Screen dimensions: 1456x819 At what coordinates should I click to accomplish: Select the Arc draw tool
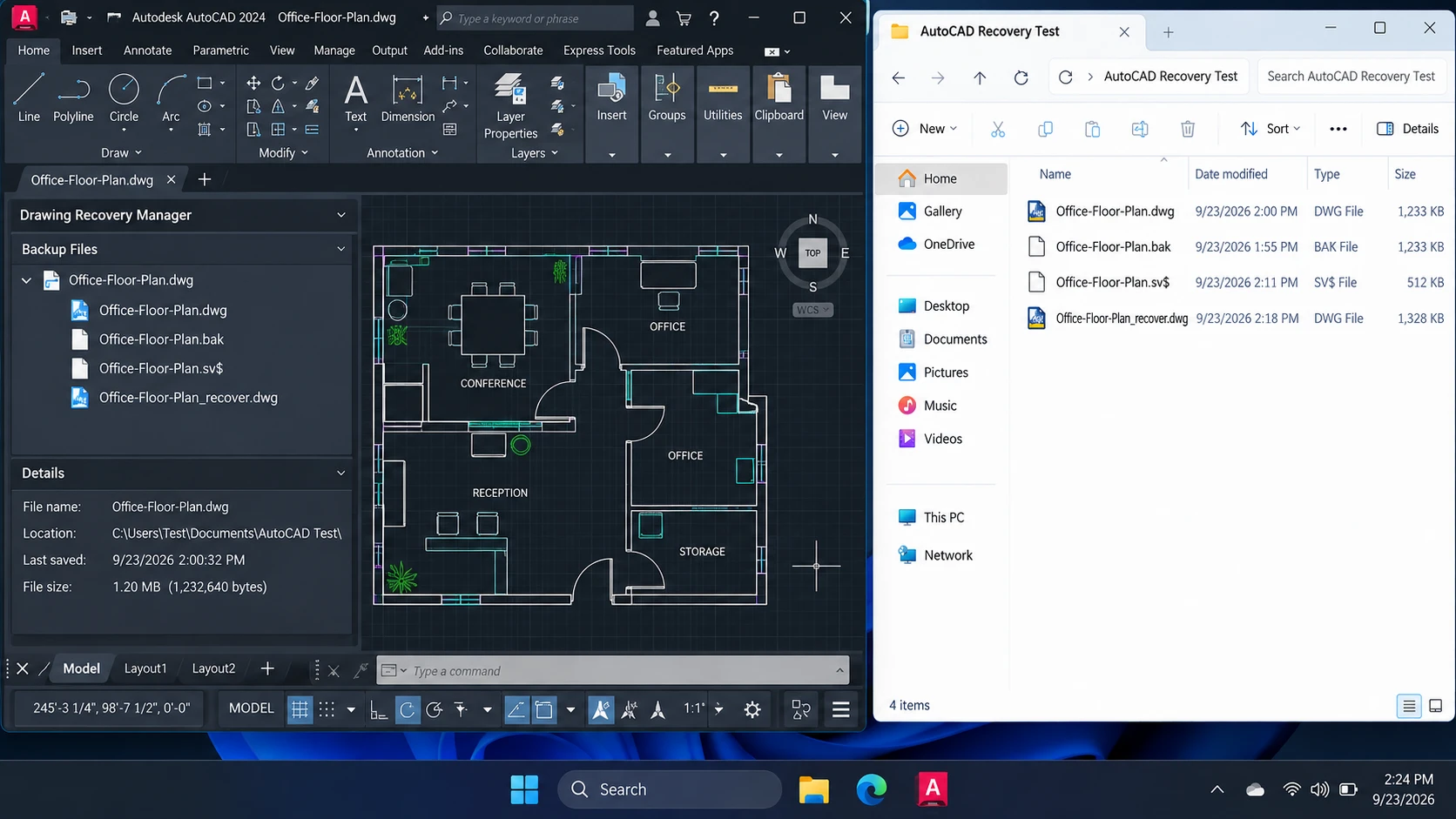tap(171, 98)
